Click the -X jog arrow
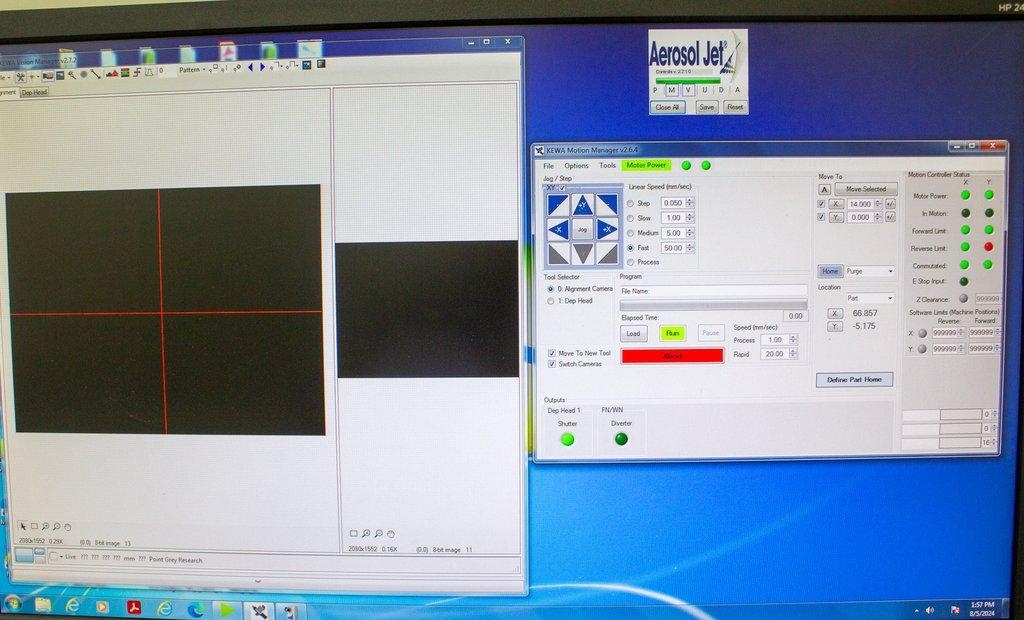The width and height of the screenshot is (1024, 620). coord(559,229)
